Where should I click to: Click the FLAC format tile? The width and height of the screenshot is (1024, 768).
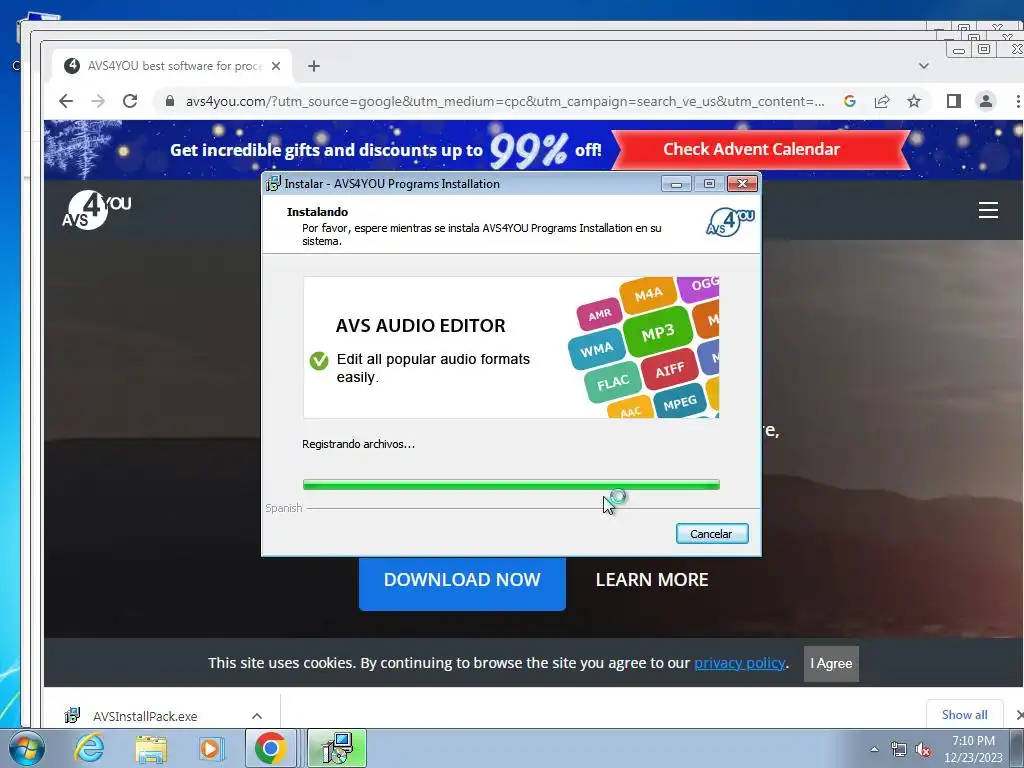pyautogui.click(x=613, y=382)
